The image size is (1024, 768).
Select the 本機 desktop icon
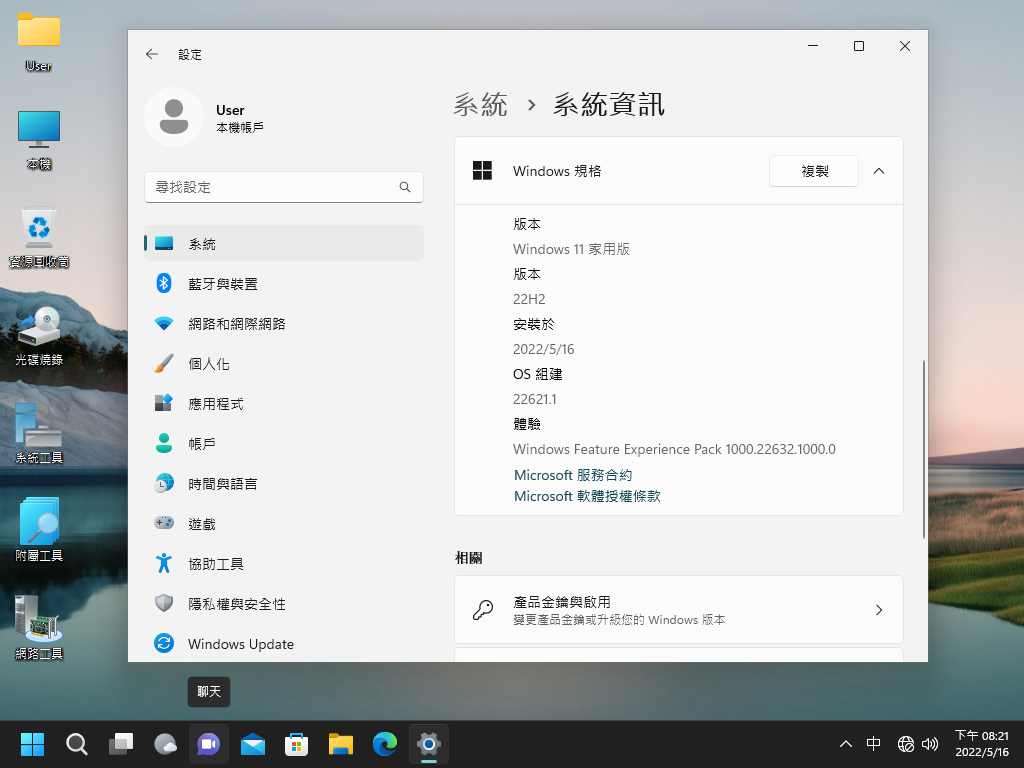point(39,140)
